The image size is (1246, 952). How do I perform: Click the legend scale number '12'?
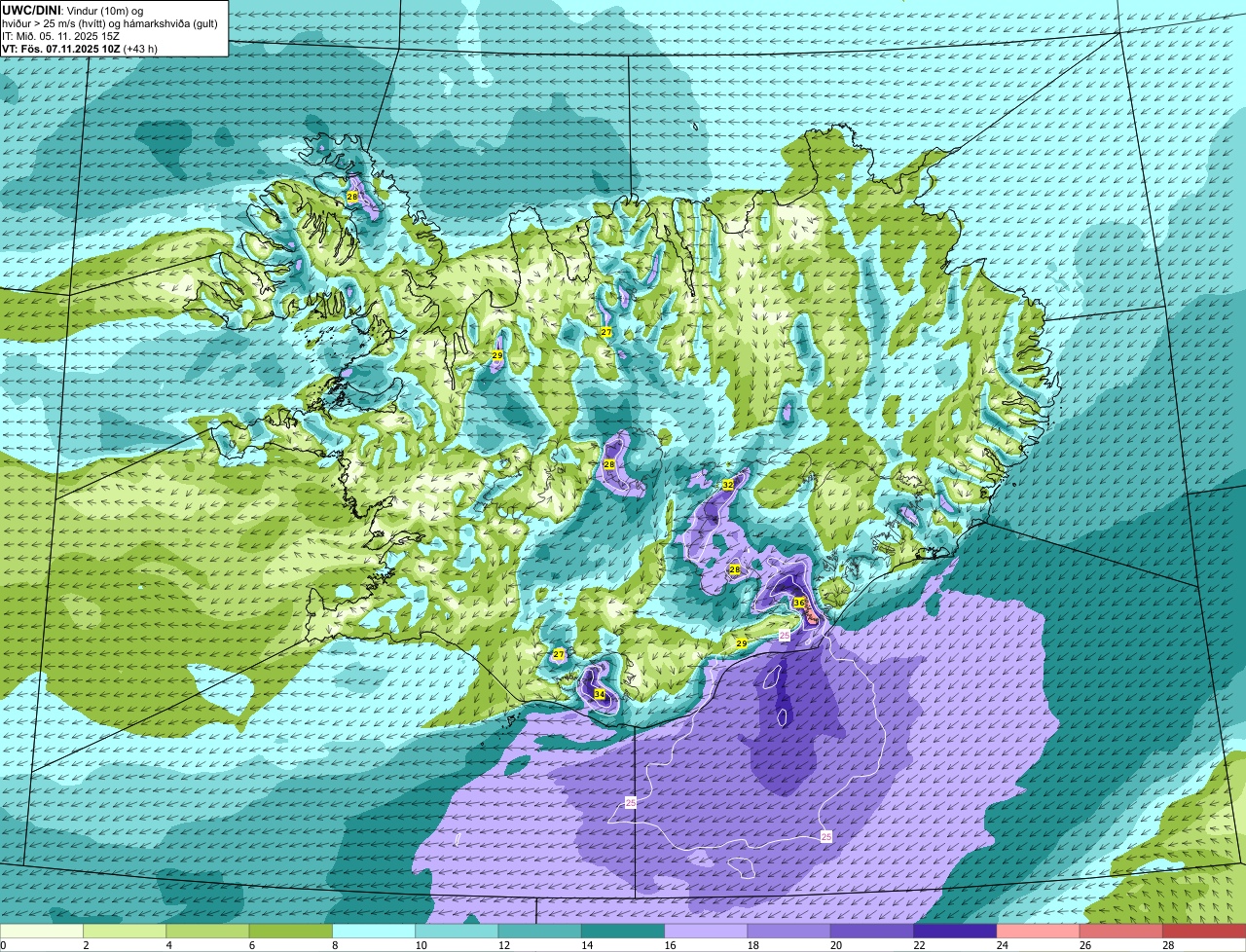504,945
